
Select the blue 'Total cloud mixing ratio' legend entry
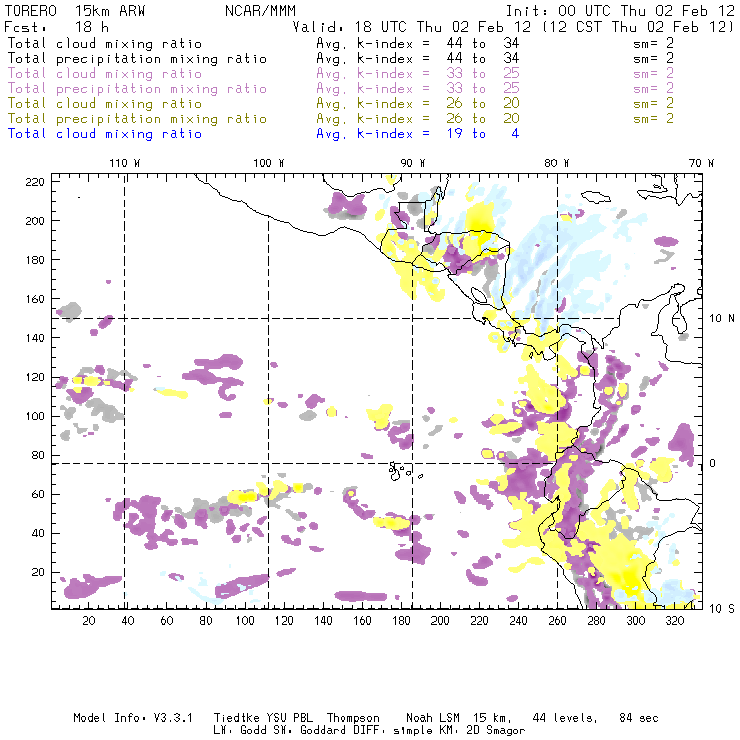(x=105, y=134)
